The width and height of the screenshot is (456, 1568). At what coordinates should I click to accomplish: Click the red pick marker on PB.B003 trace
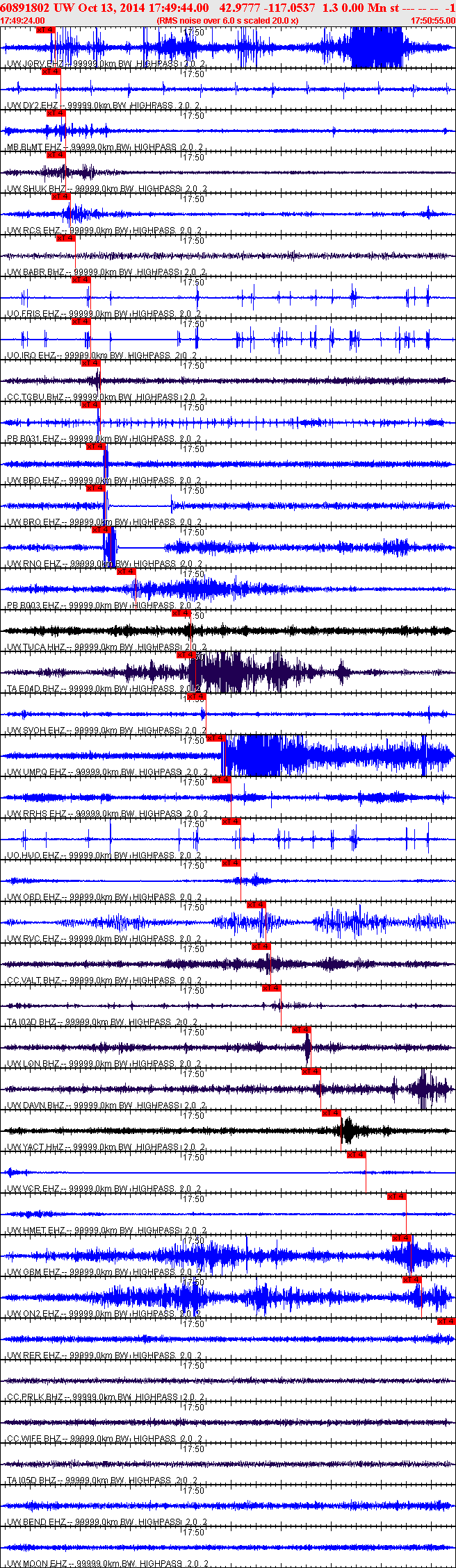click(126, 572)
